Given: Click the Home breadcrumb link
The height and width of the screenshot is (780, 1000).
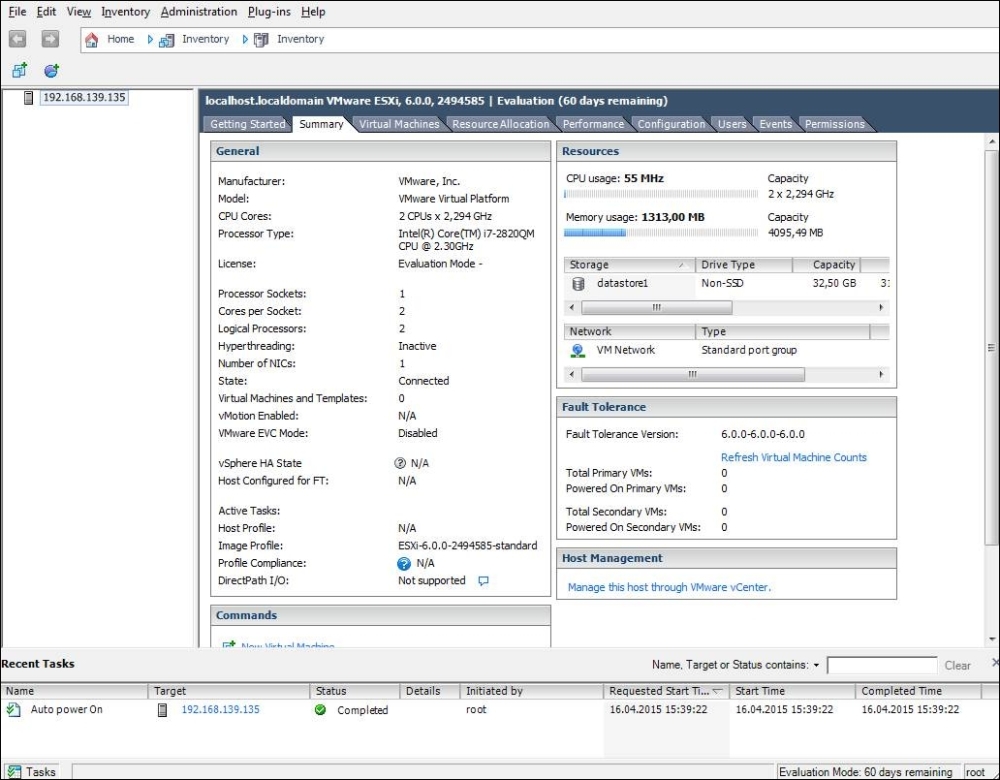Looking at the screenshot, I should pyautogui.click(x=121, y=39).
